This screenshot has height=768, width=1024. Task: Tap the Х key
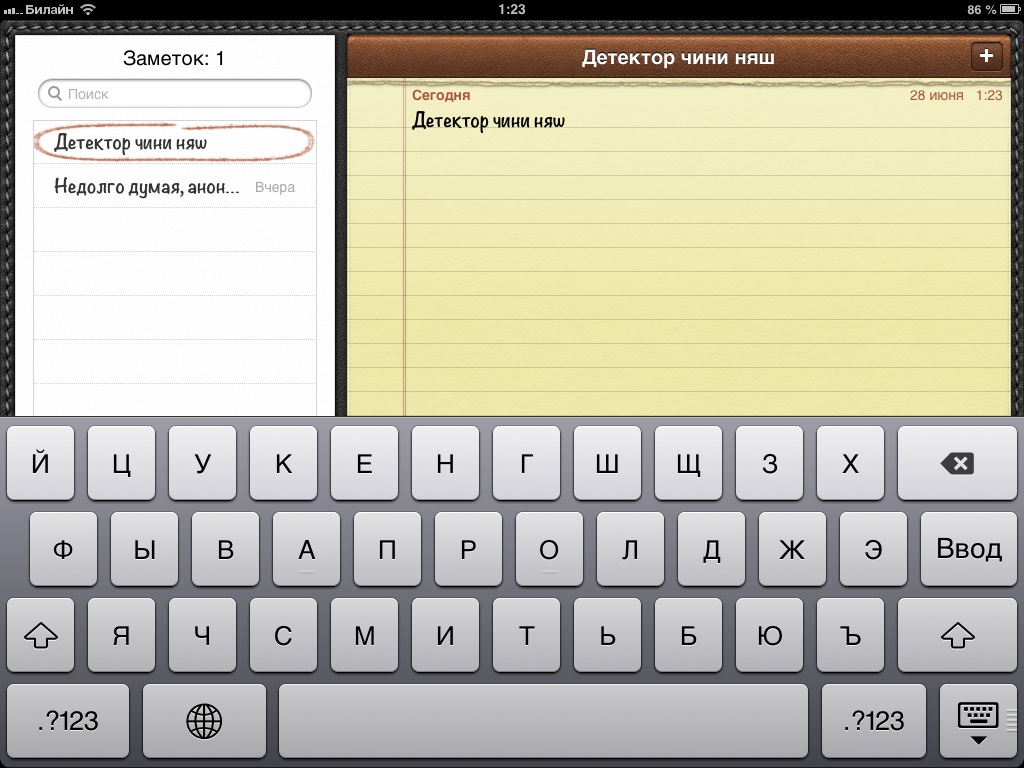(850, 463)
